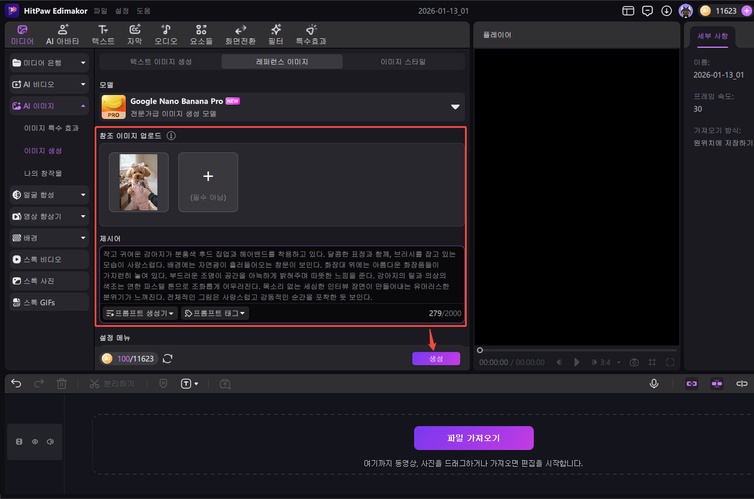Open the 특수효과 effects panel
This screenshot has height=499, width=754.
click(311, 35)
